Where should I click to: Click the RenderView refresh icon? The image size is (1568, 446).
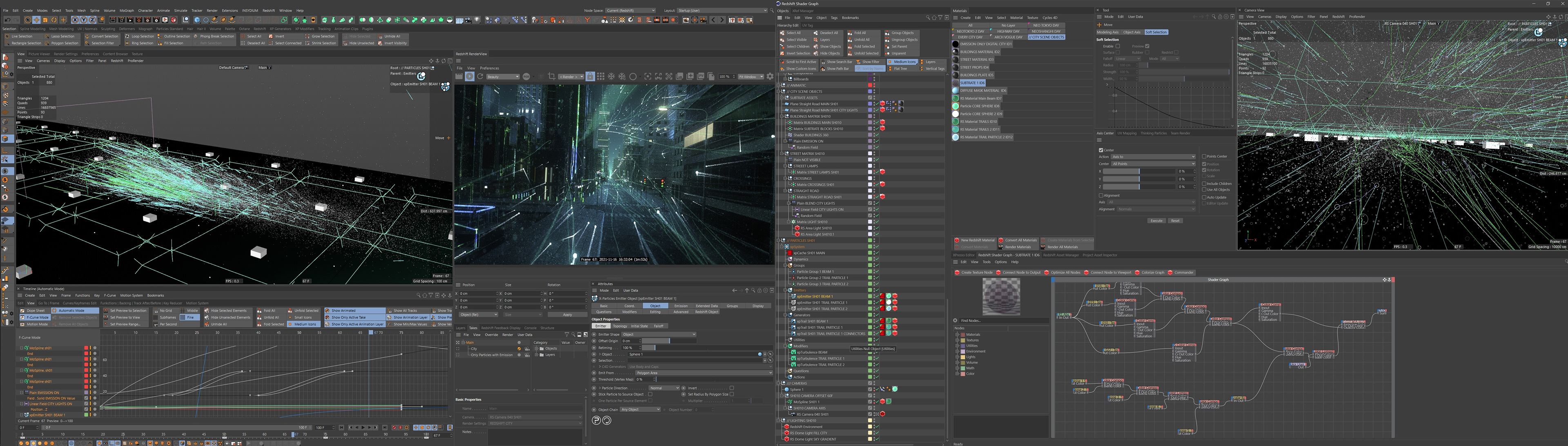pyautogui.click(x=480, y=77)
